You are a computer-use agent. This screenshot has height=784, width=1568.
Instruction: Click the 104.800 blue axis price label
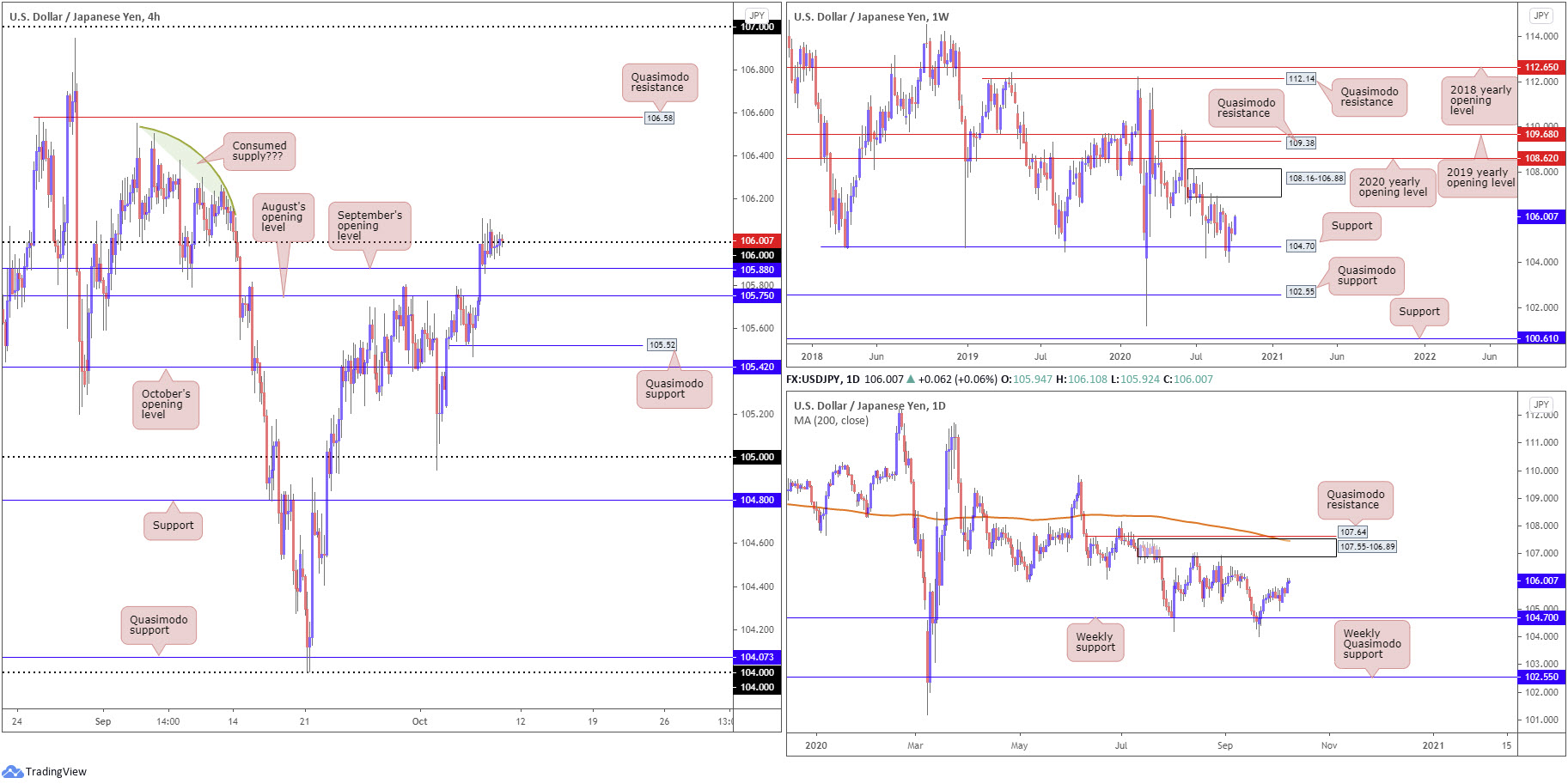(x=757, y=500)
